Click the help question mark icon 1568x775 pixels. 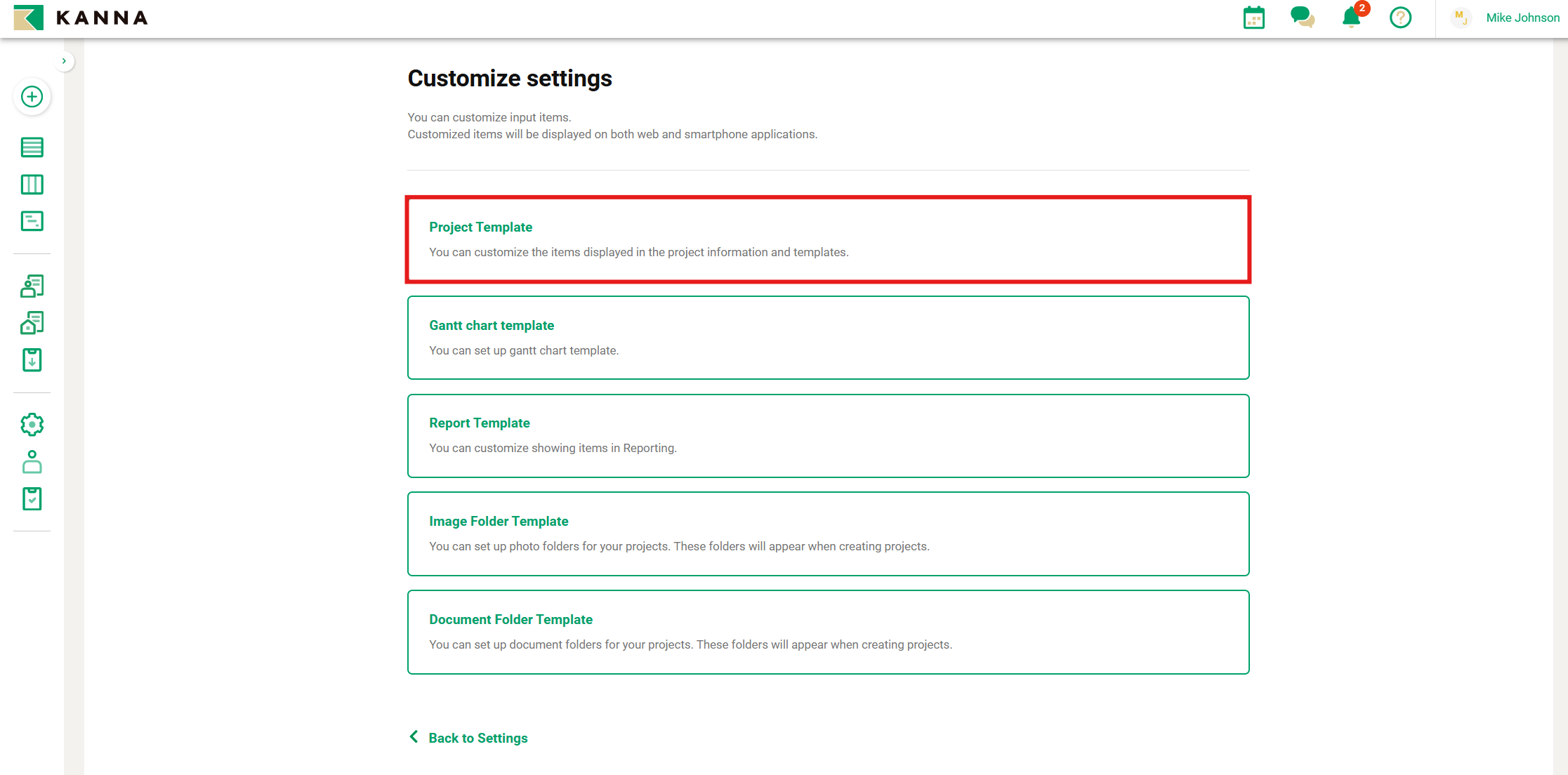point(1400,18)
